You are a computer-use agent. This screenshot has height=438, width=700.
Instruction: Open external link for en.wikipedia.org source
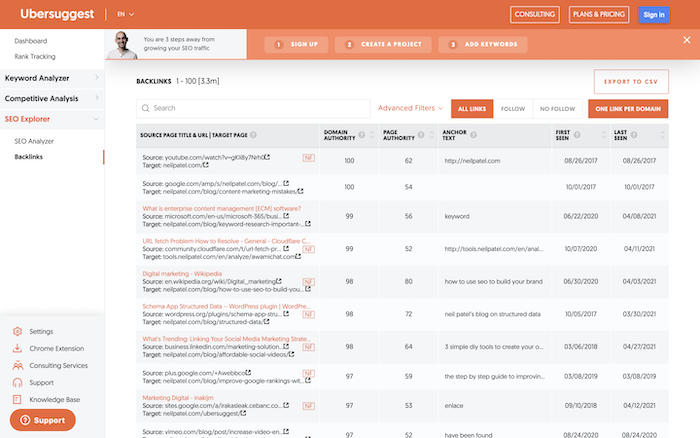279,281
